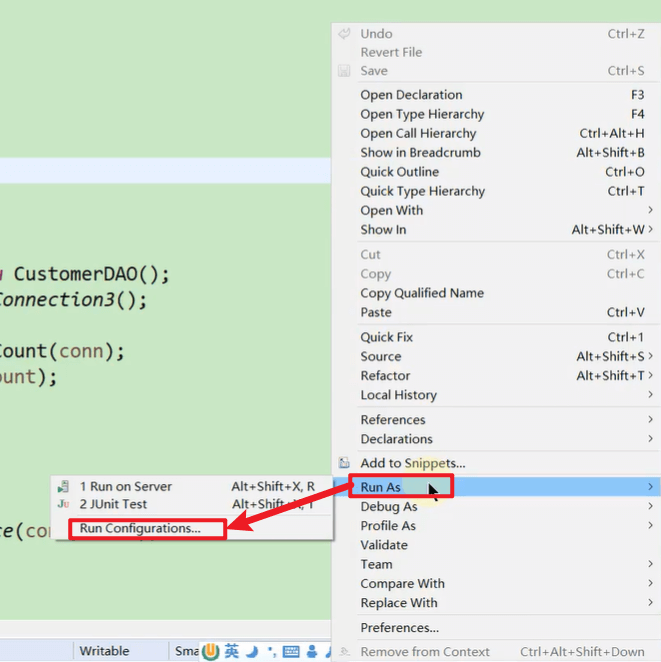Click the Remove from Context icon
661x662 pixels.
344,651
